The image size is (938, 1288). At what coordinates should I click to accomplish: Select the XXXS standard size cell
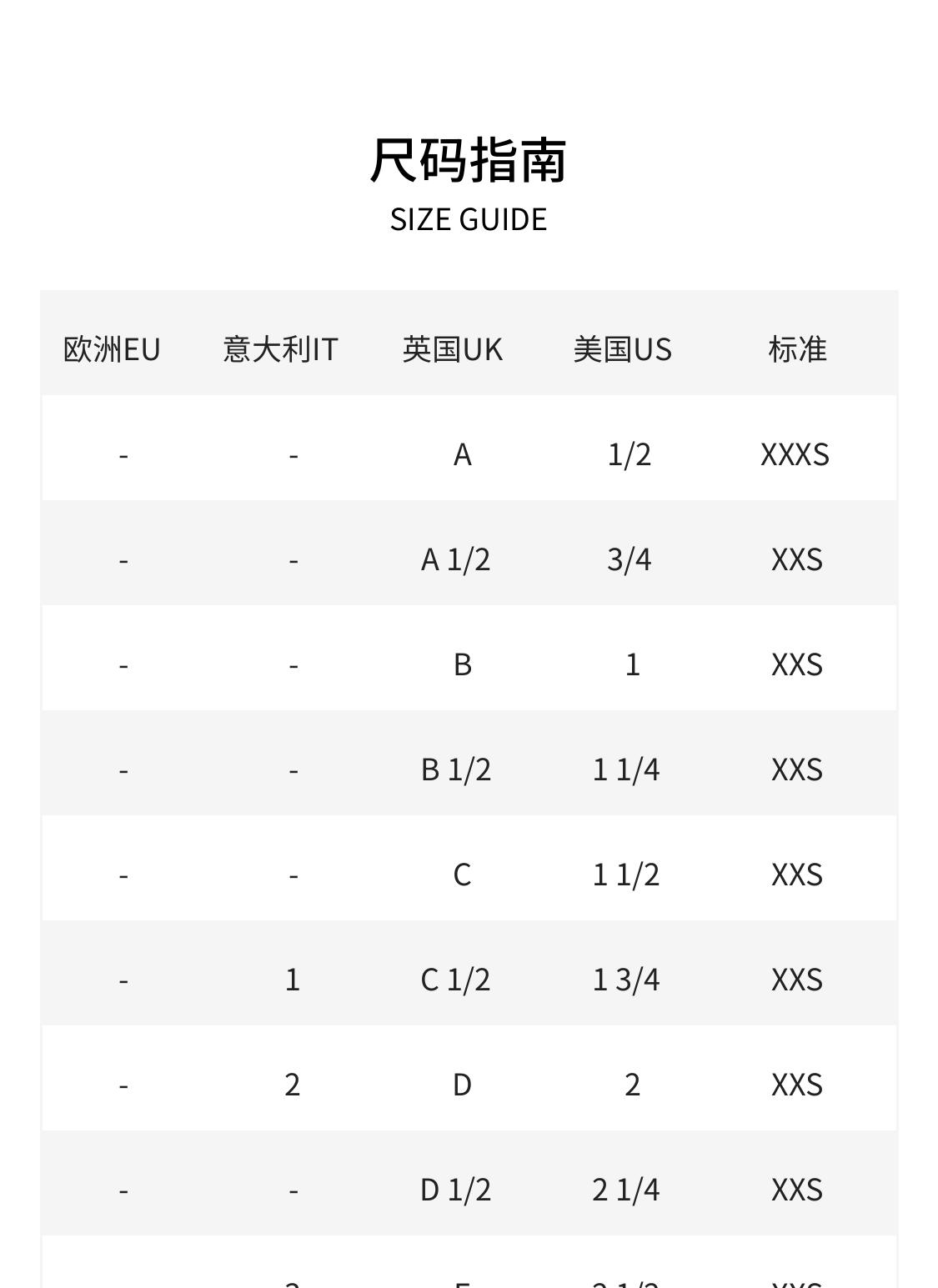795,454
